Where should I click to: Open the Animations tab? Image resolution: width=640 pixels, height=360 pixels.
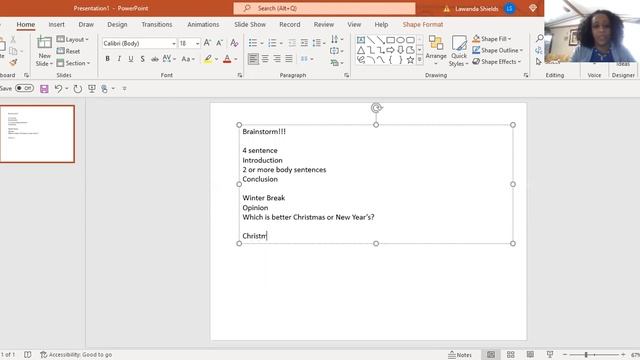[203, 24]
